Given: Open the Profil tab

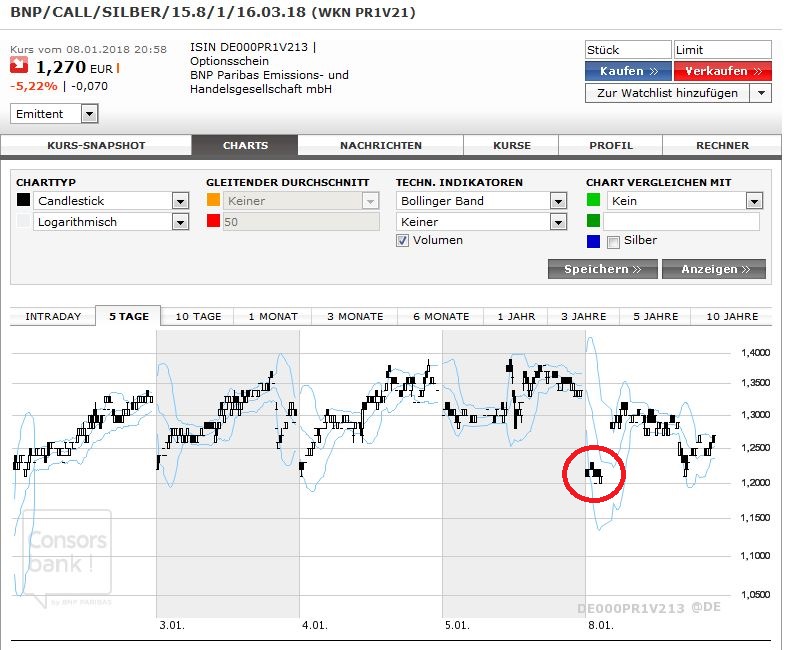Looking at the screenshot, I should tap(611, 145).
